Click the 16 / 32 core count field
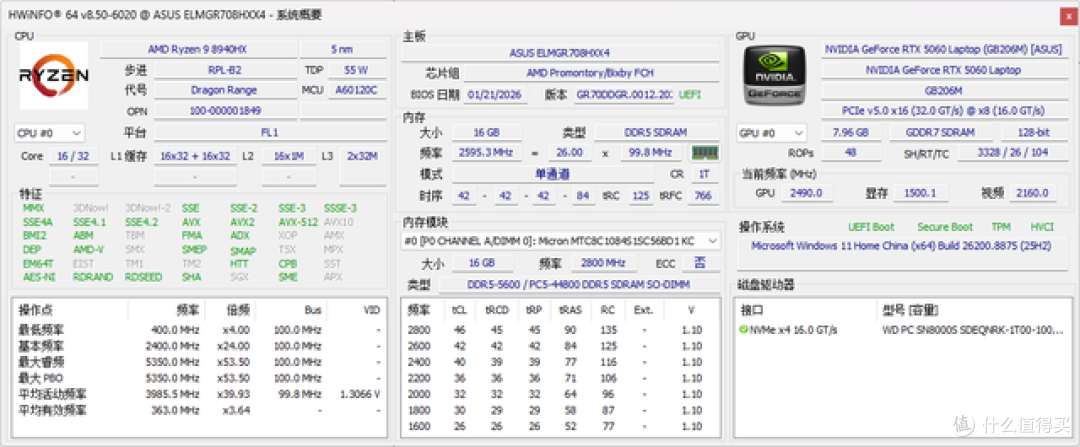Image resolution: width=1080 pixels, height=447 pixels. click(x=73, y=156)
